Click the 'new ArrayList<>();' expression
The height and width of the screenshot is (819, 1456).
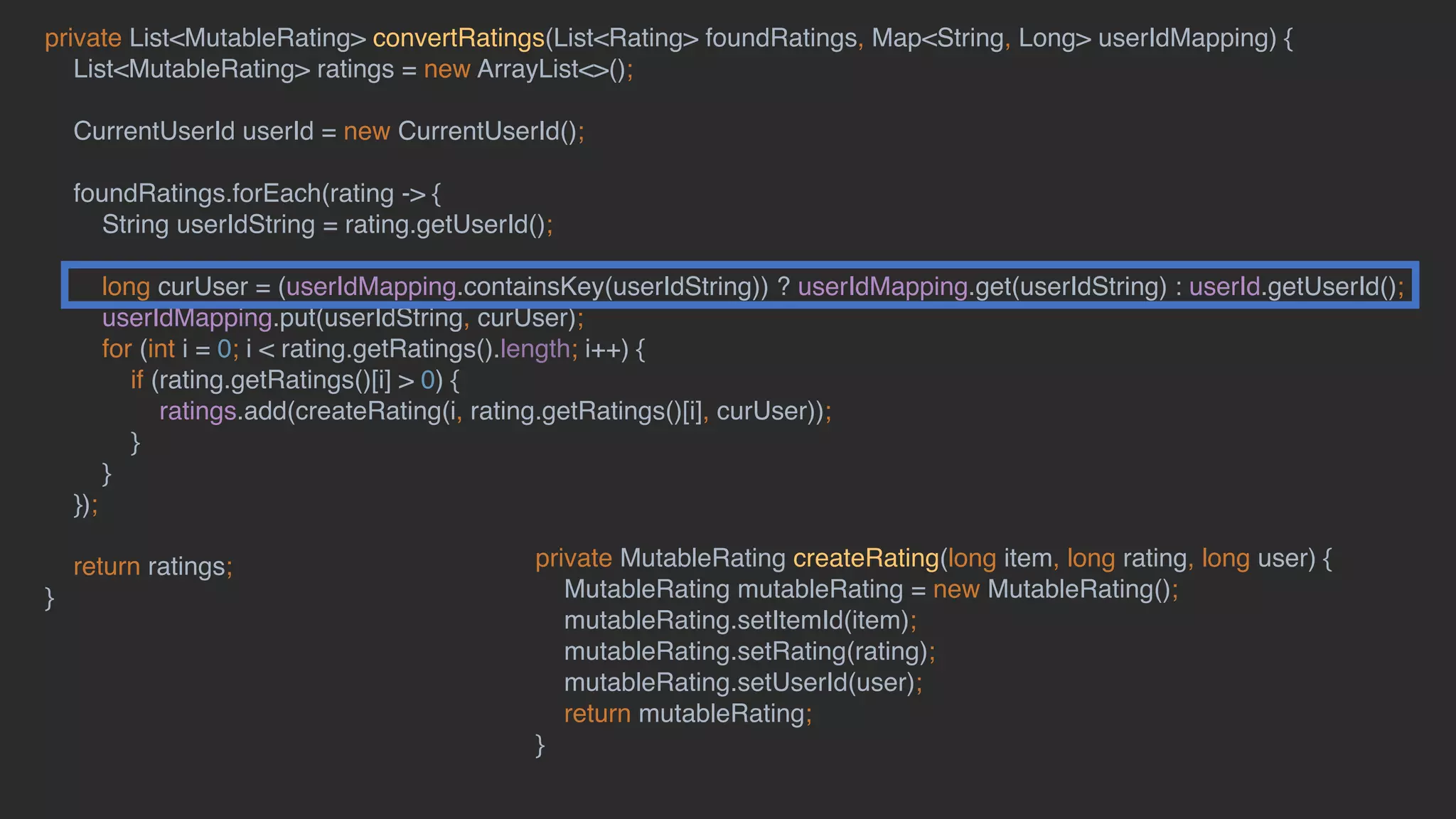point(528,70)
